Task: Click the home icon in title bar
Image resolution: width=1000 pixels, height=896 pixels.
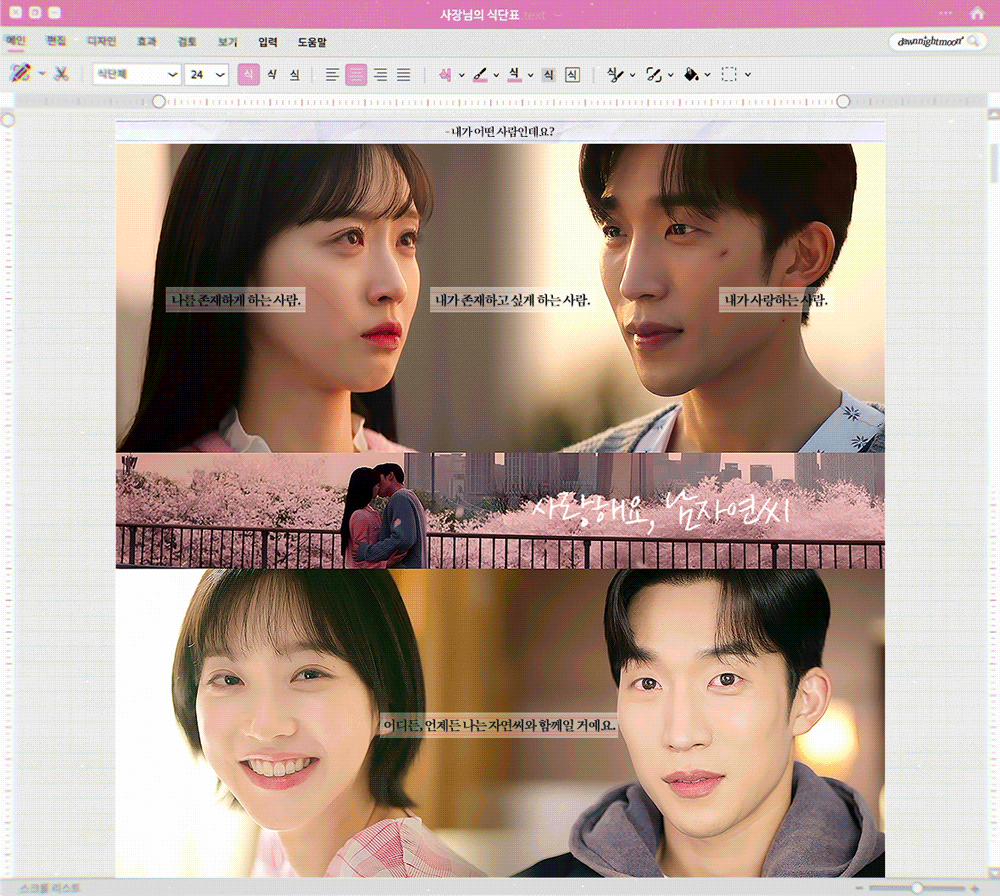Action: pyautogui.click(x=977, y=13)
